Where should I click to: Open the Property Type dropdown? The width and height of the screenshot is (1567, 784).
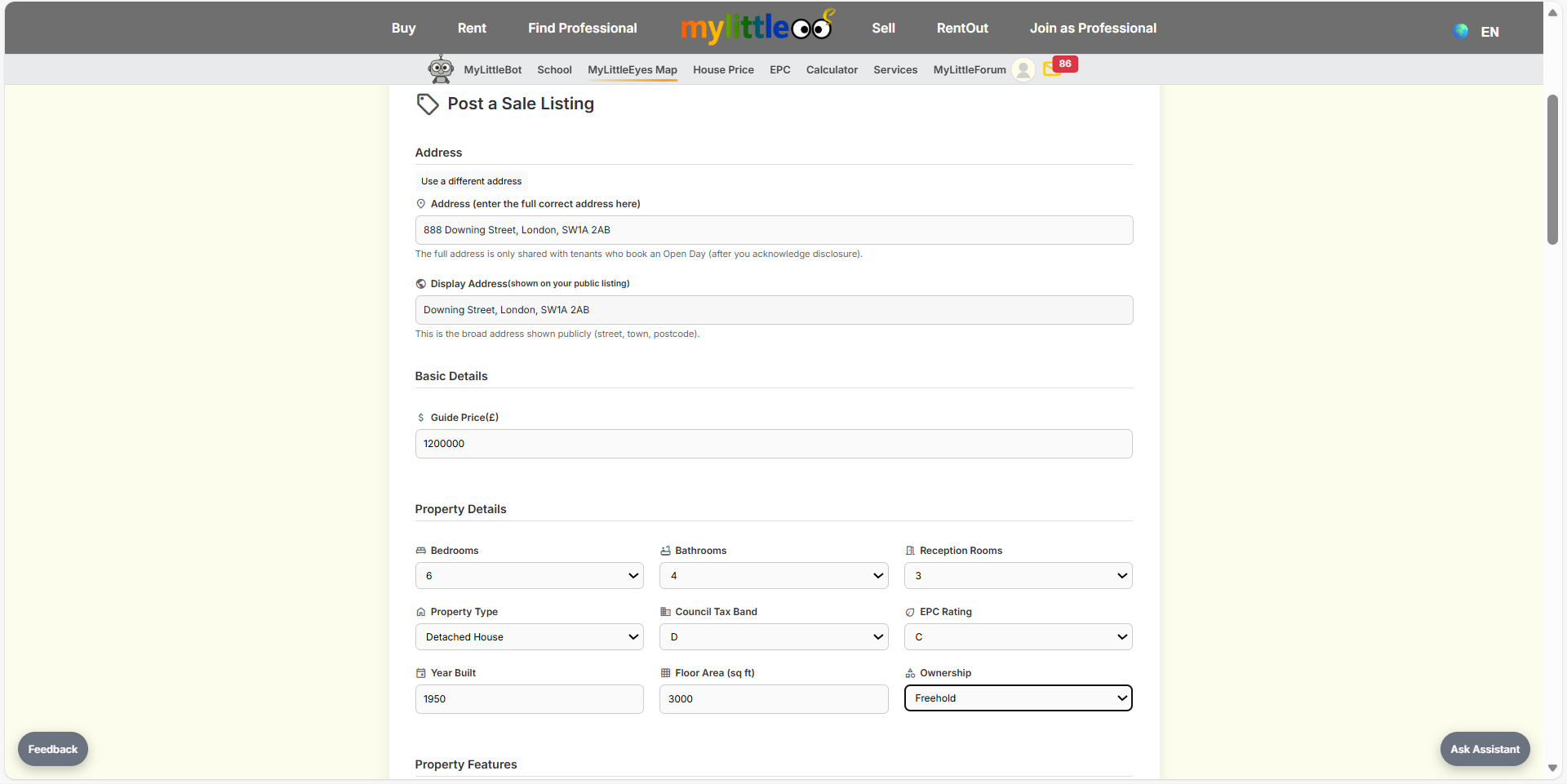(x=529, y=637)
